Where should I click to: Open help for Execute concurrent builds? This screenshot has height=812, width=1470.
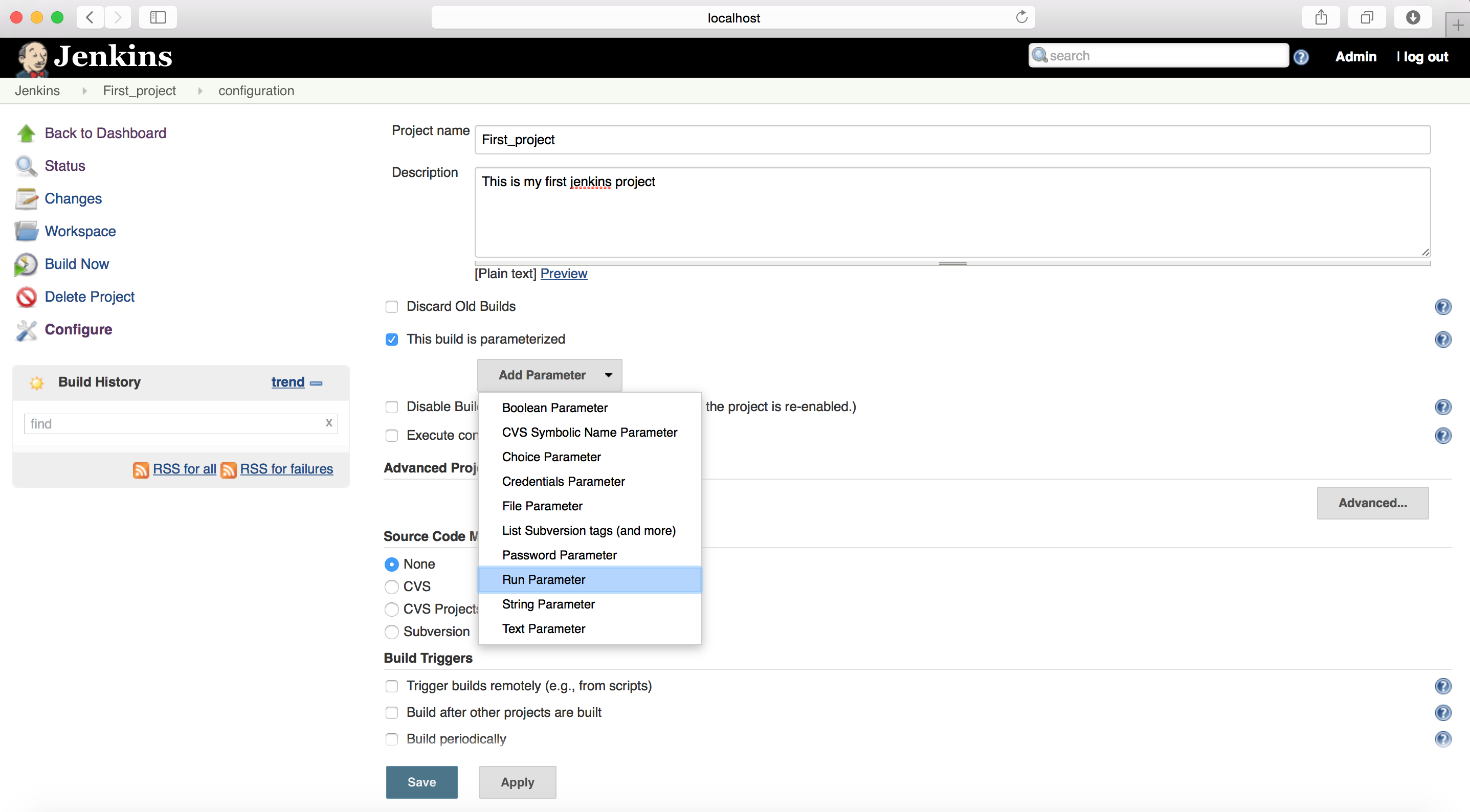(x=1442, y=435)
